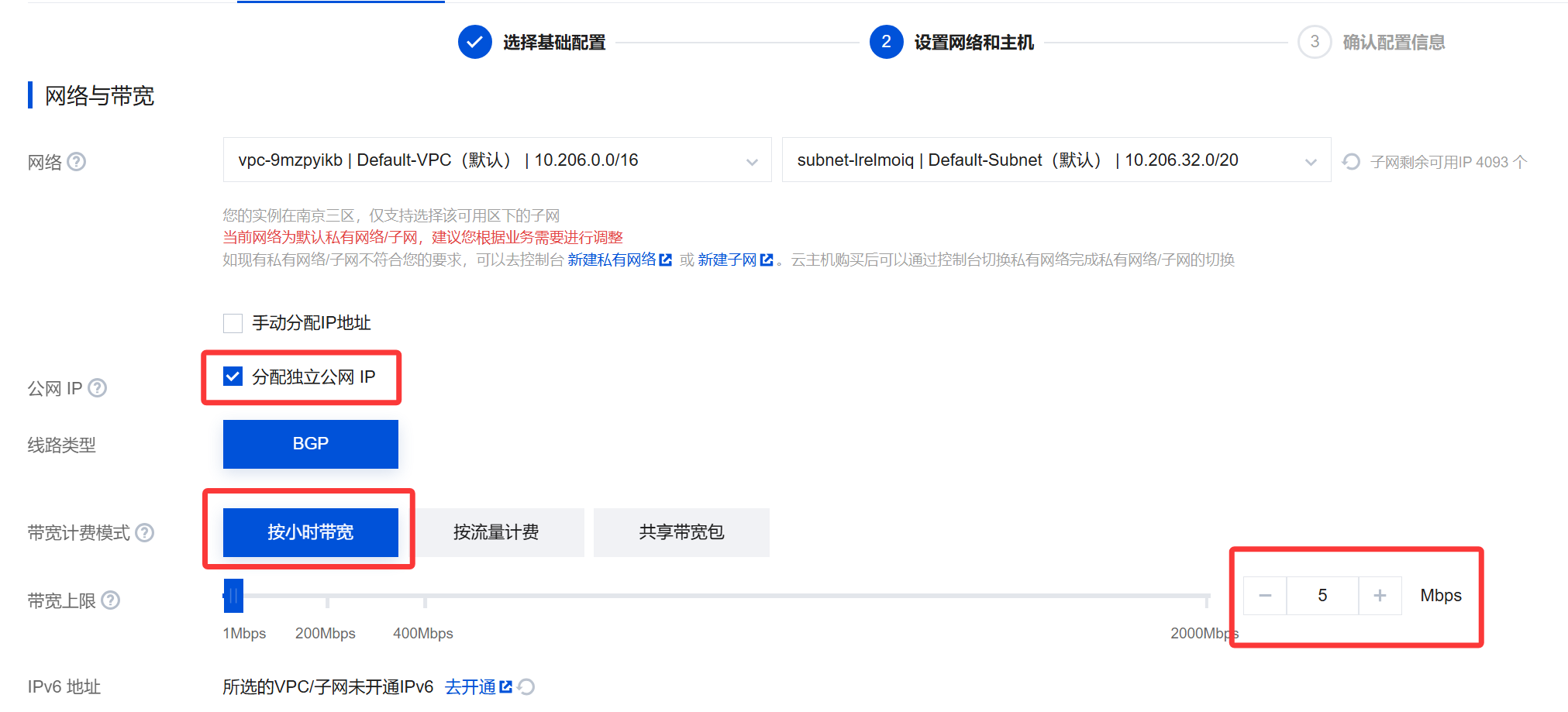1568x712 pixels.
Task: Refresh the subnet available IP count
Action: pos(1351,161)
